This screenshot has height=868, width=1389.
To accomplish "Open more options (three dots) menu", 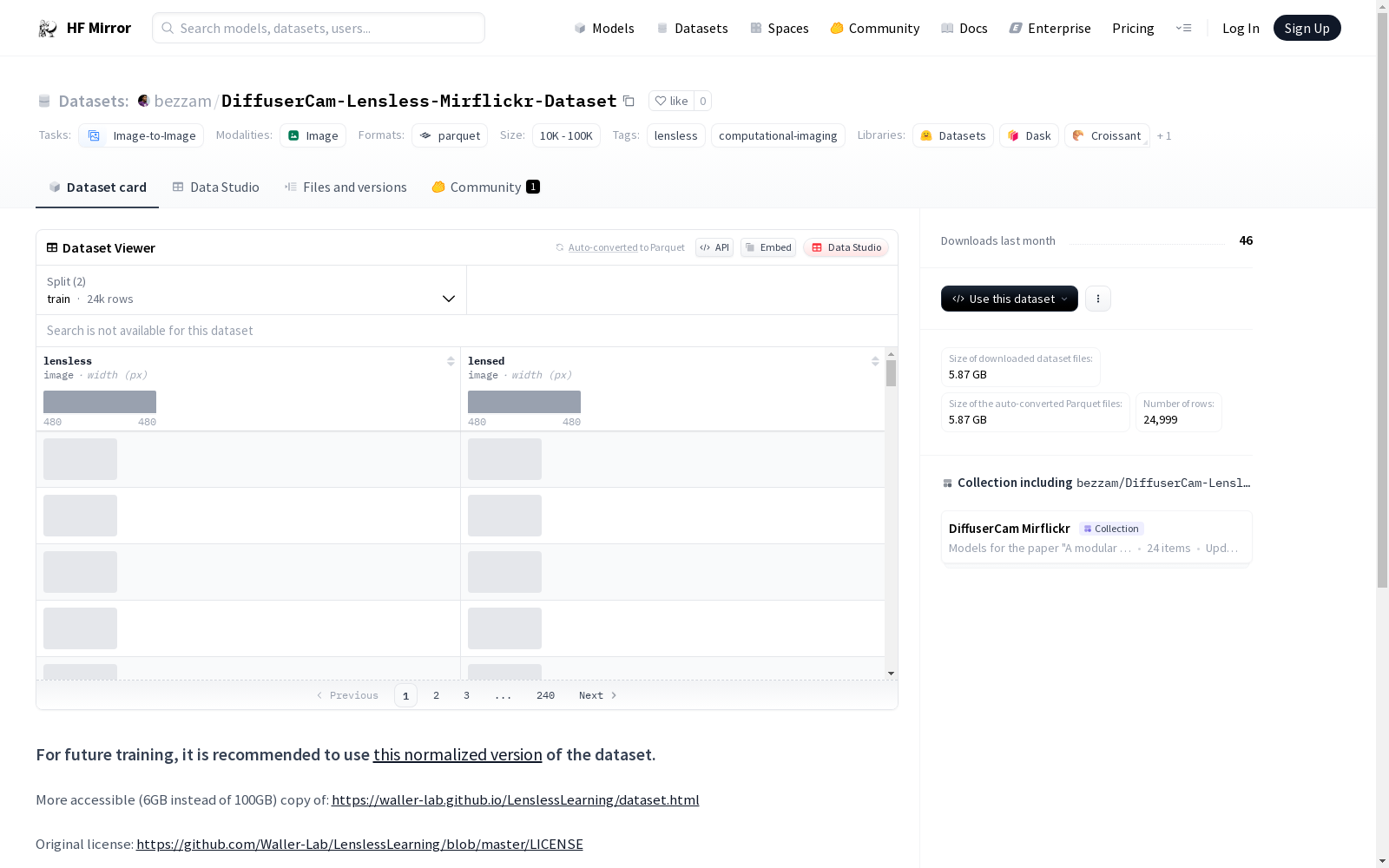I will point(1098,299).
